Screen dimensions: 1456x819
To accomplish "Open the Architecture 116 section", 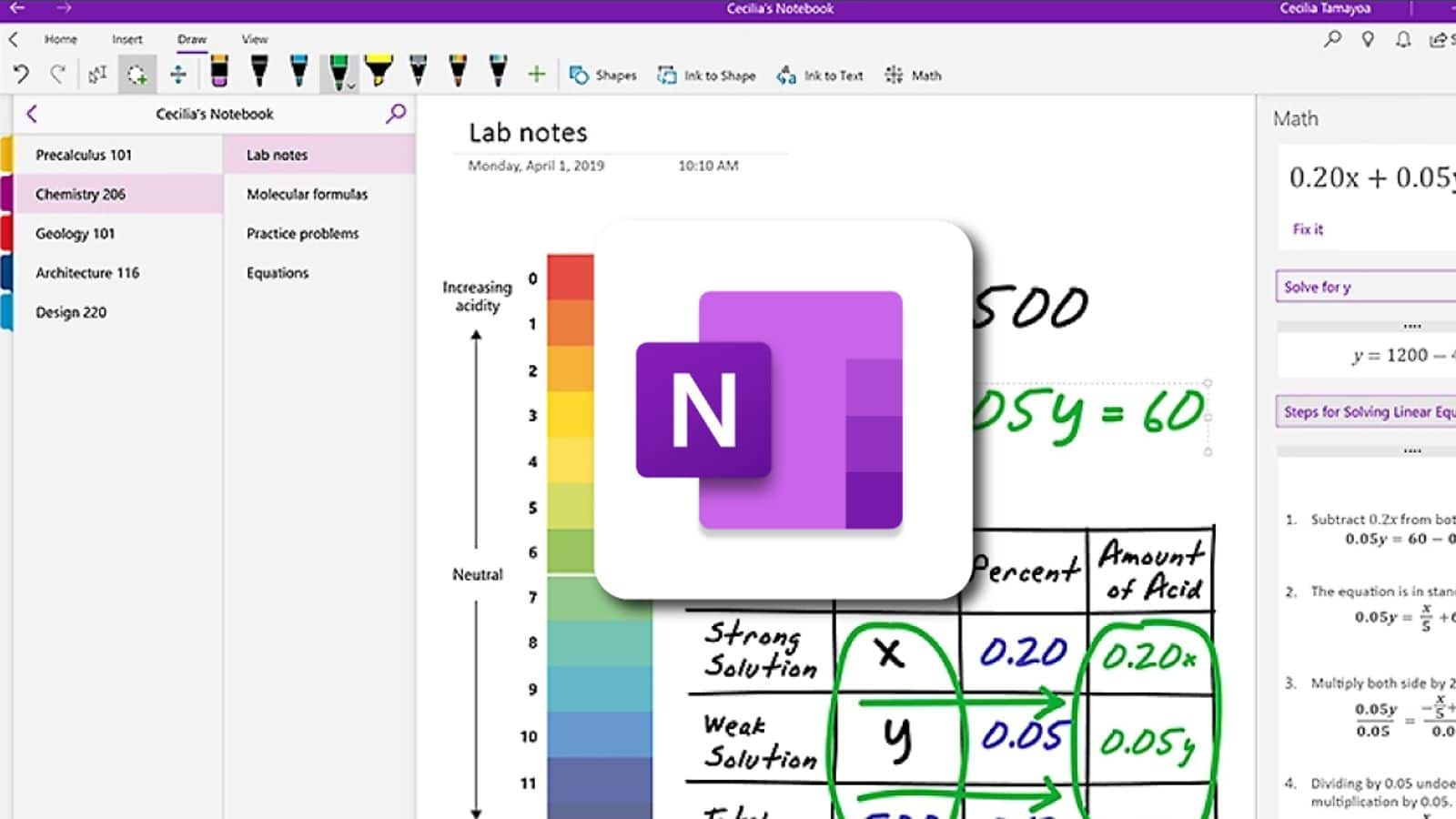I will pos(118,272).
